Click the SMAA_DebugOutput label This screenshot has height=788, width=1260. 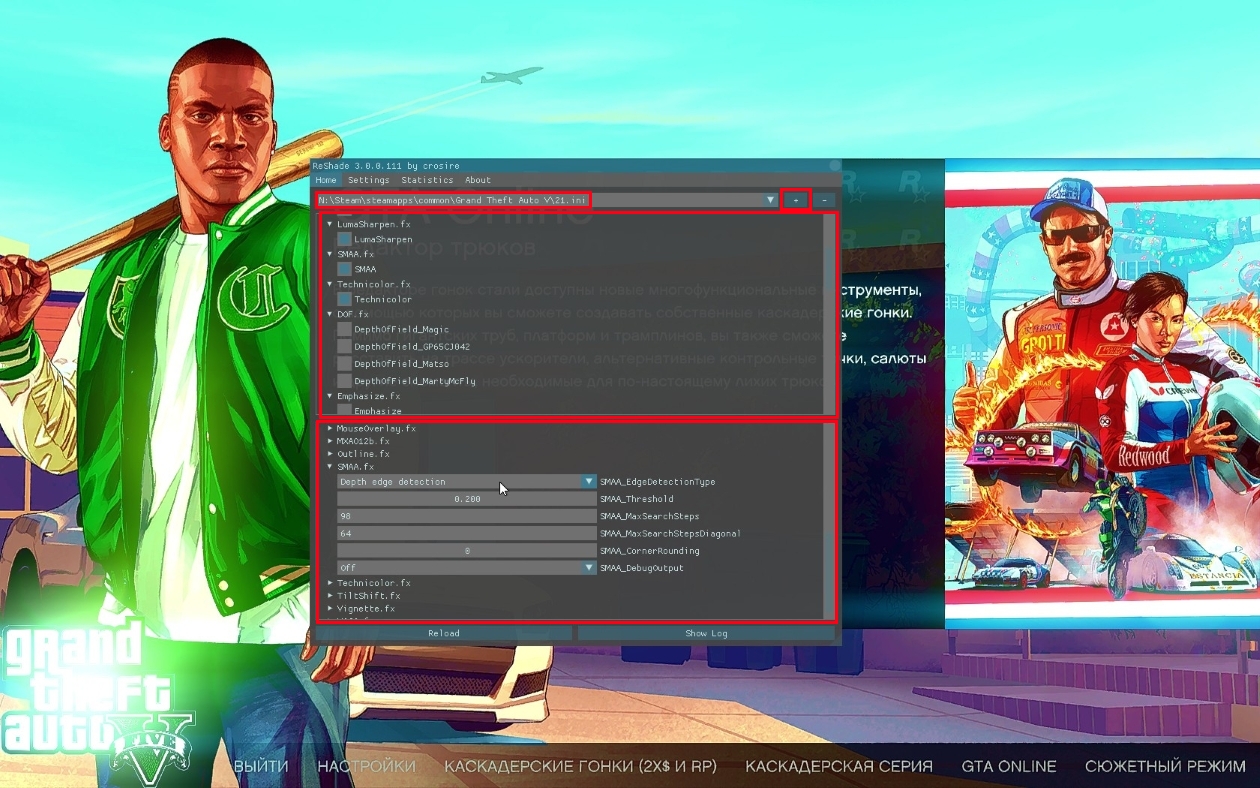pos(642,568)
